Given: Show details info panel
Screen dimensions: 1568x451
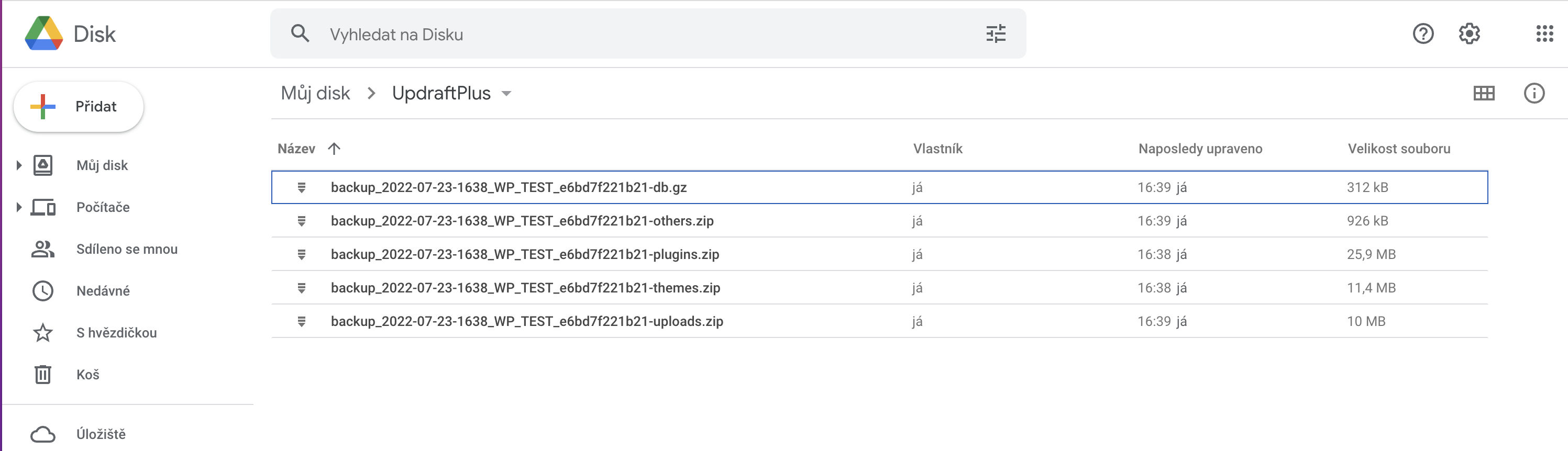Looking at the screenshot, I should point(1534,93).
